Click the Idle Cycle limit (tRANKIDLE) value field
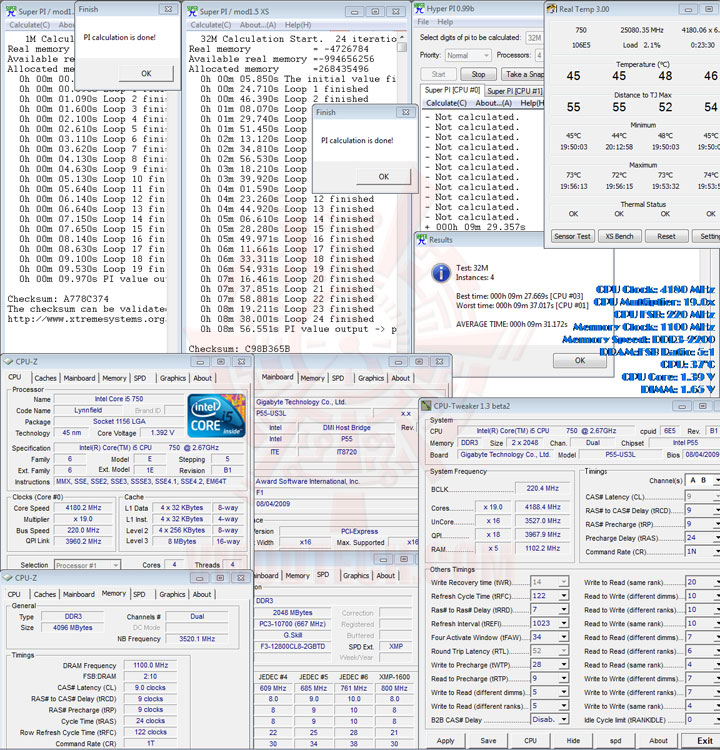This screenshot has width=720, height=750. (699, 719)
